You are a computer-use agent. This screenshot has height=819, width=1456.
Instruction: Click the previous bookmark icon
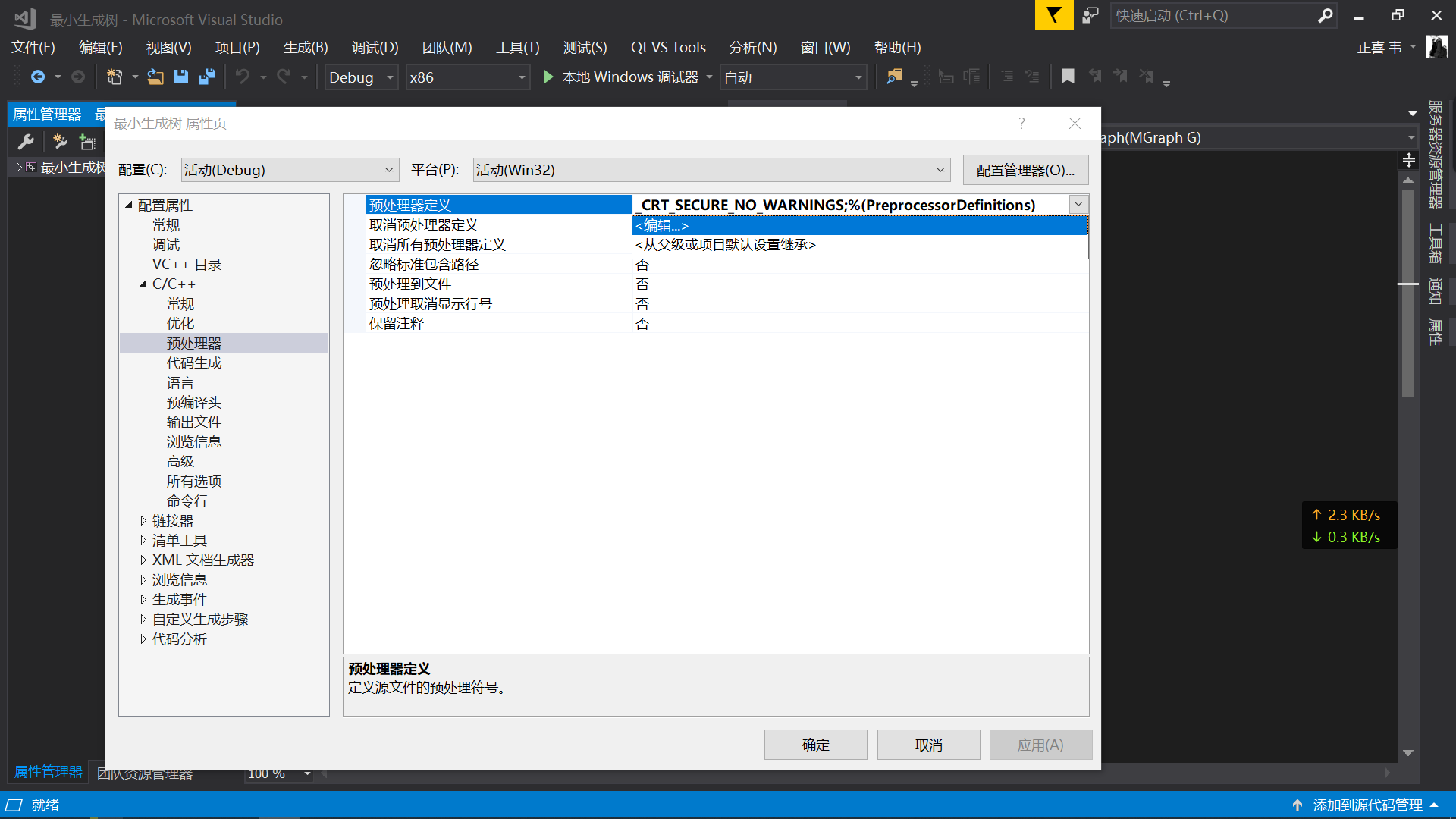pos(1095,77)
